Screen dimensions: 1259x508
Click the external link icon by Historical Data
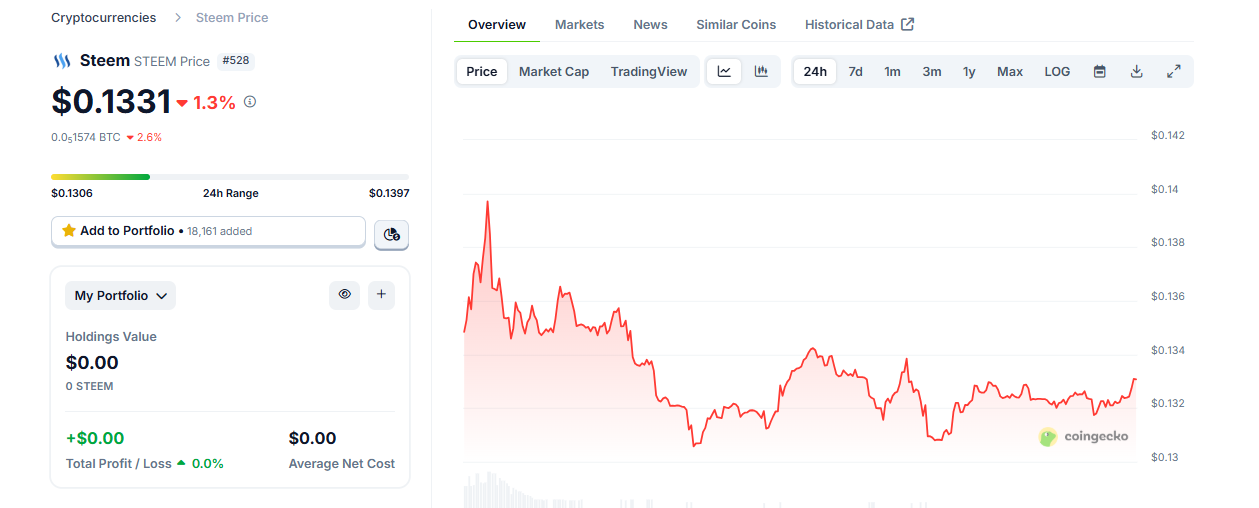tap(908, 24)
